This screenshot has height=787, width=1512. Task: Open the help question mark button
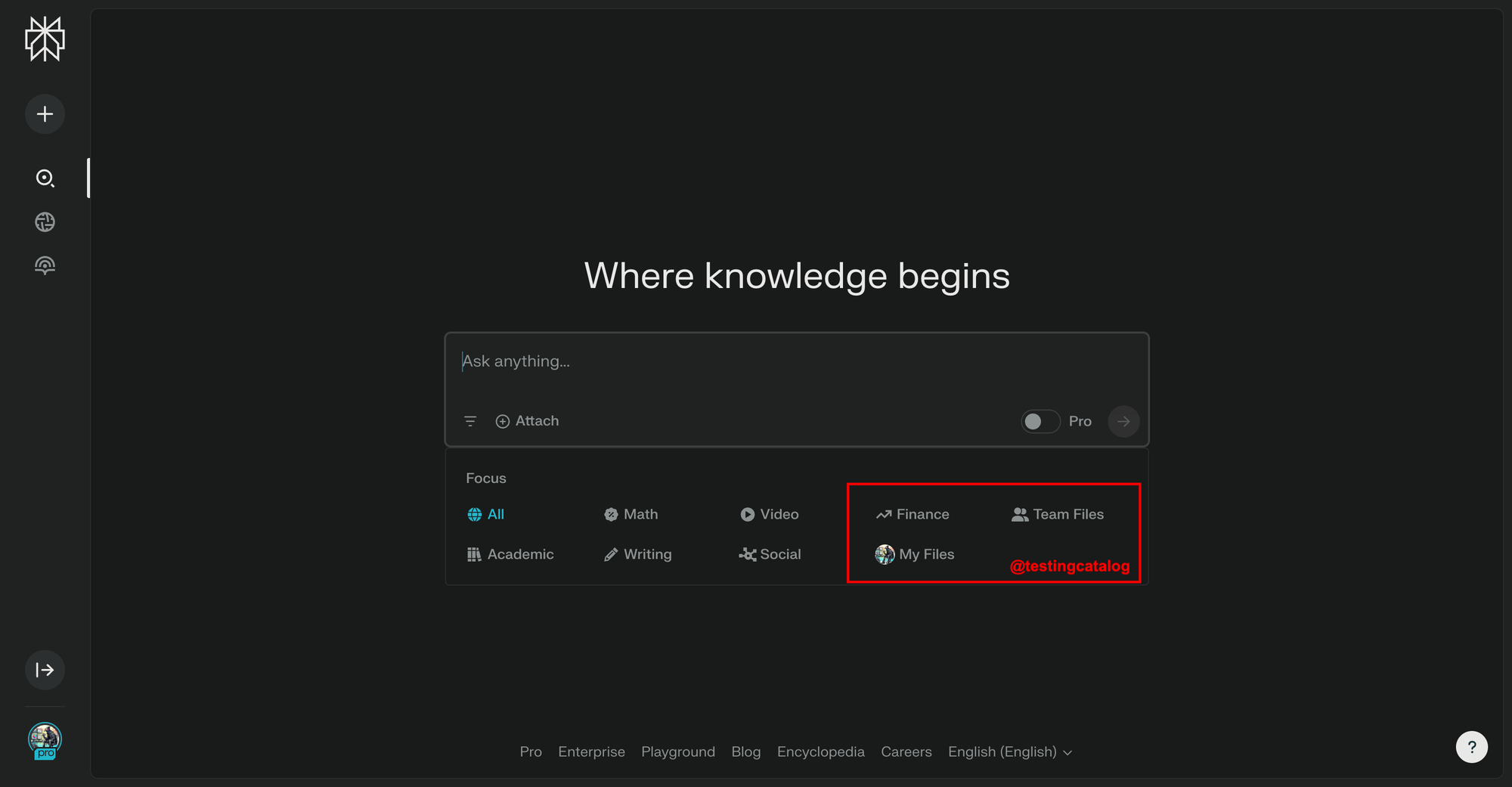1472,747
